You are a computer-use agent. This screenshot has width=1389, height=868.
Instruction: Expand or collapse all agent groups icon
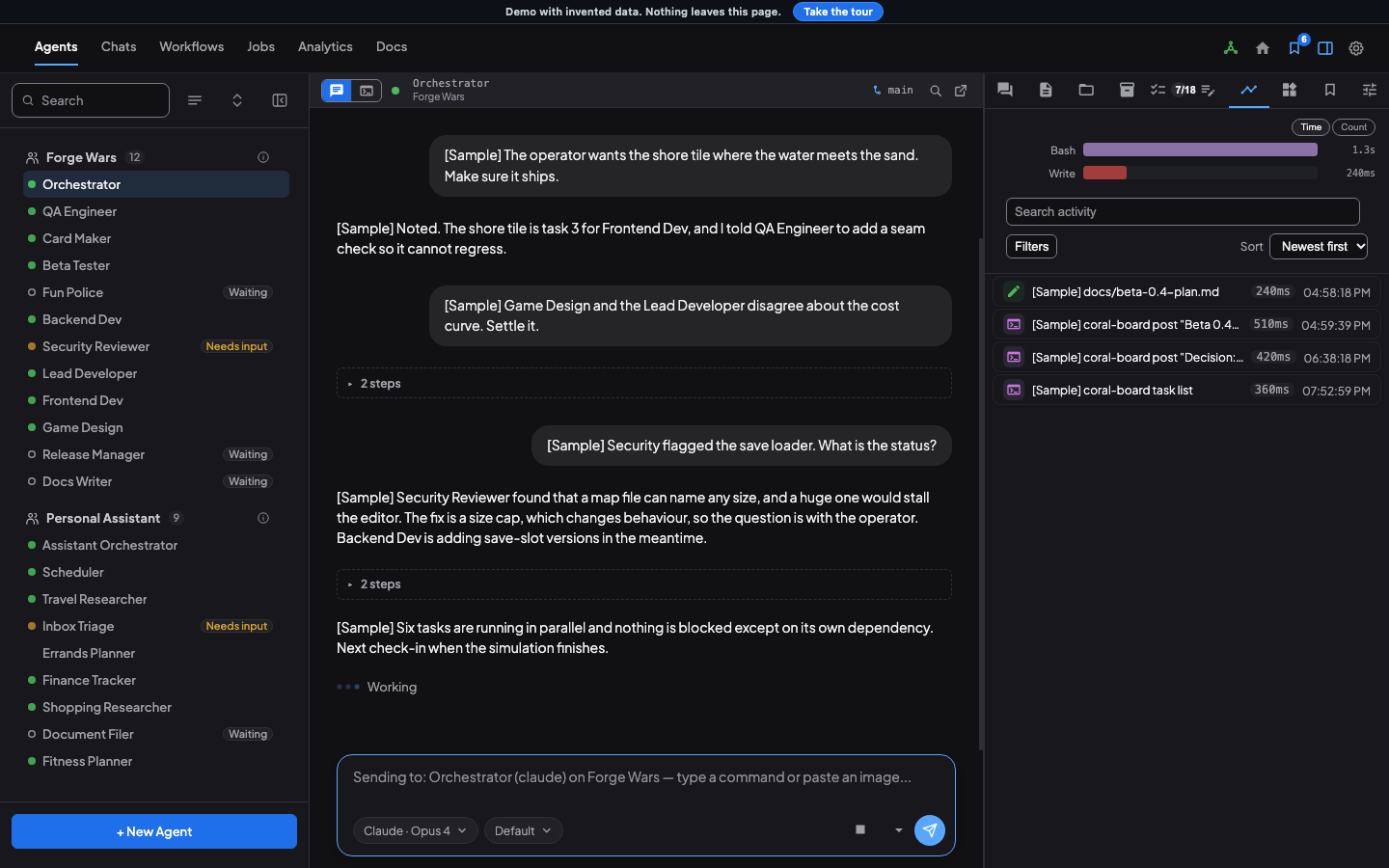[x=237, y=100]
